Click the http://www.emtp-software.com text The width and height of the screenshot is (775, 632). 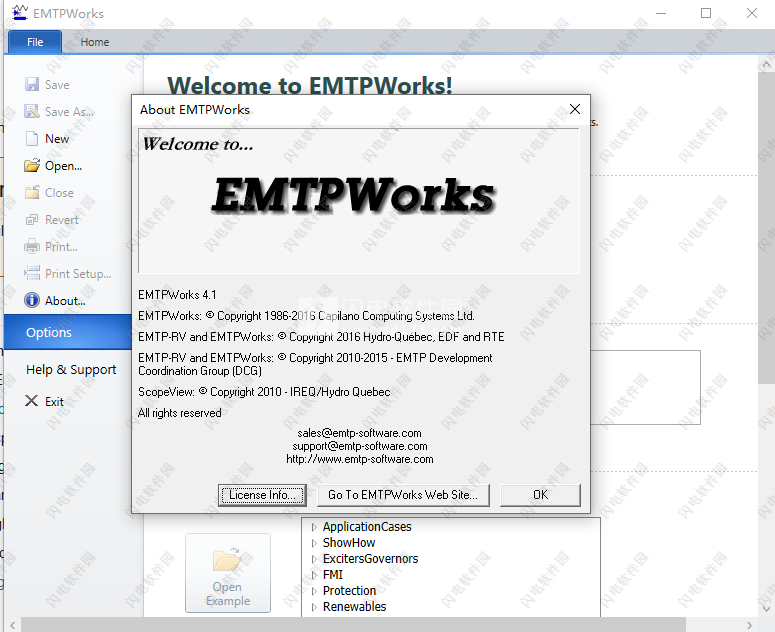click(360, 459)
